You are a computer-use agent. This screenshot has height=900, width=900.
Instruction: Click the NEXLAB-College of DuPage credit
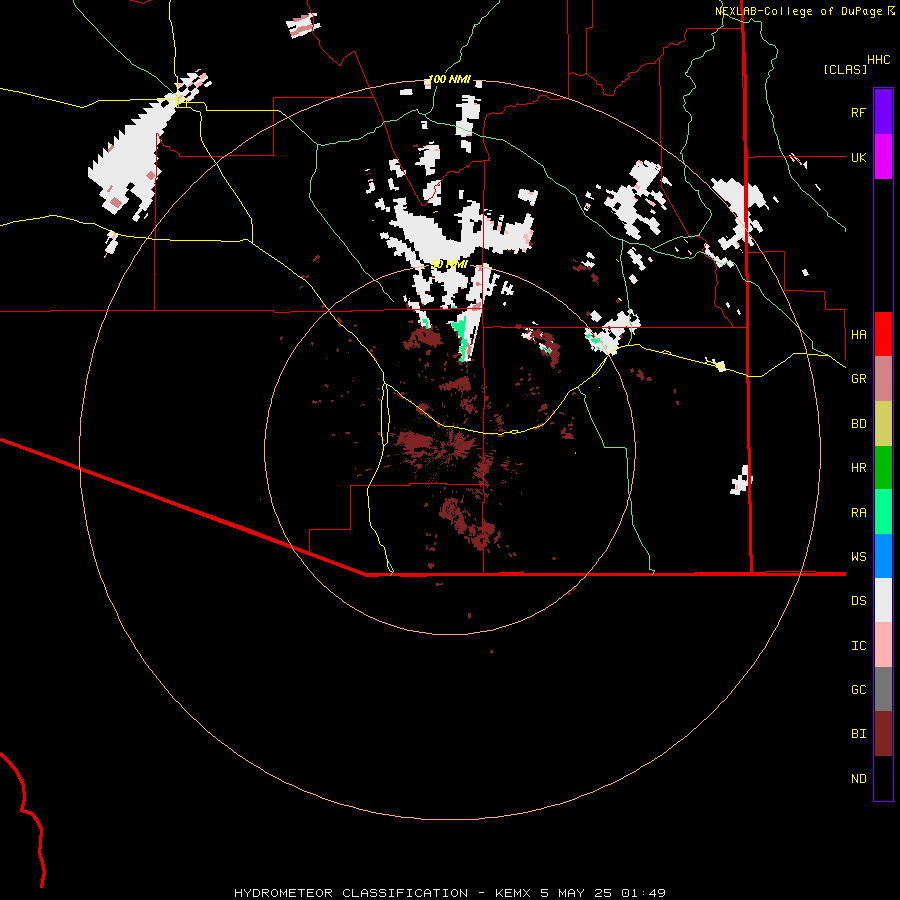coord(798,11)
